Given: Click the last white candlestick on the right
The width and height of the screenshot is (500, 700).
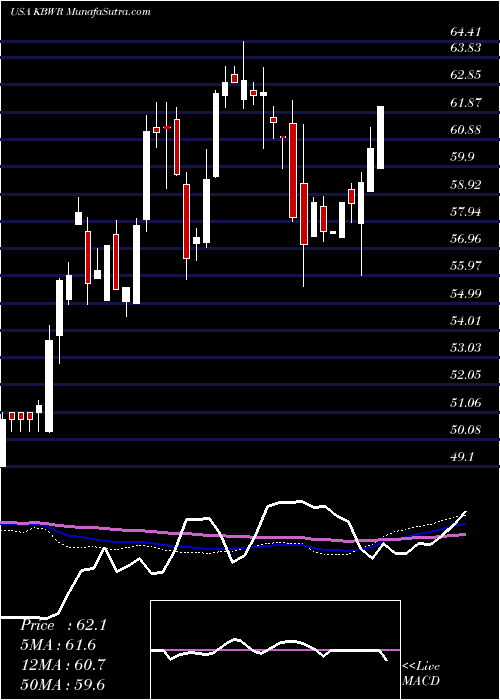Looking at the screenshot, I should coord(380,138).
